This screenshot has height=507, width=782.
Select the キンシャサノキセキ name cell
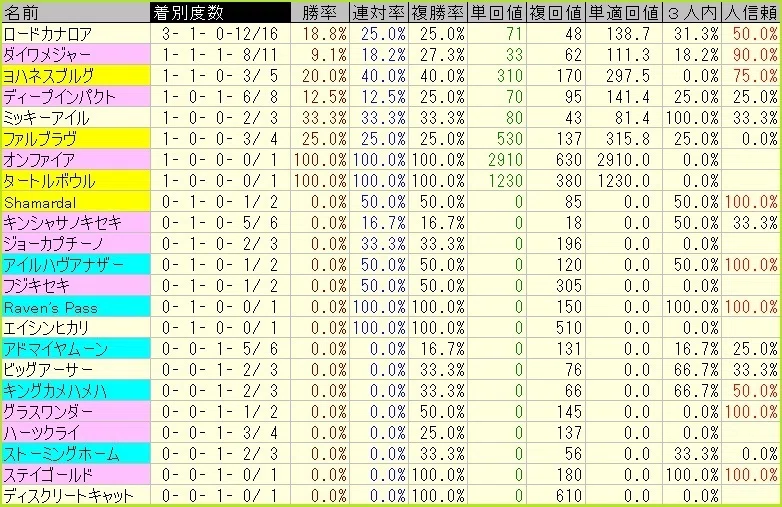[75, 223]
